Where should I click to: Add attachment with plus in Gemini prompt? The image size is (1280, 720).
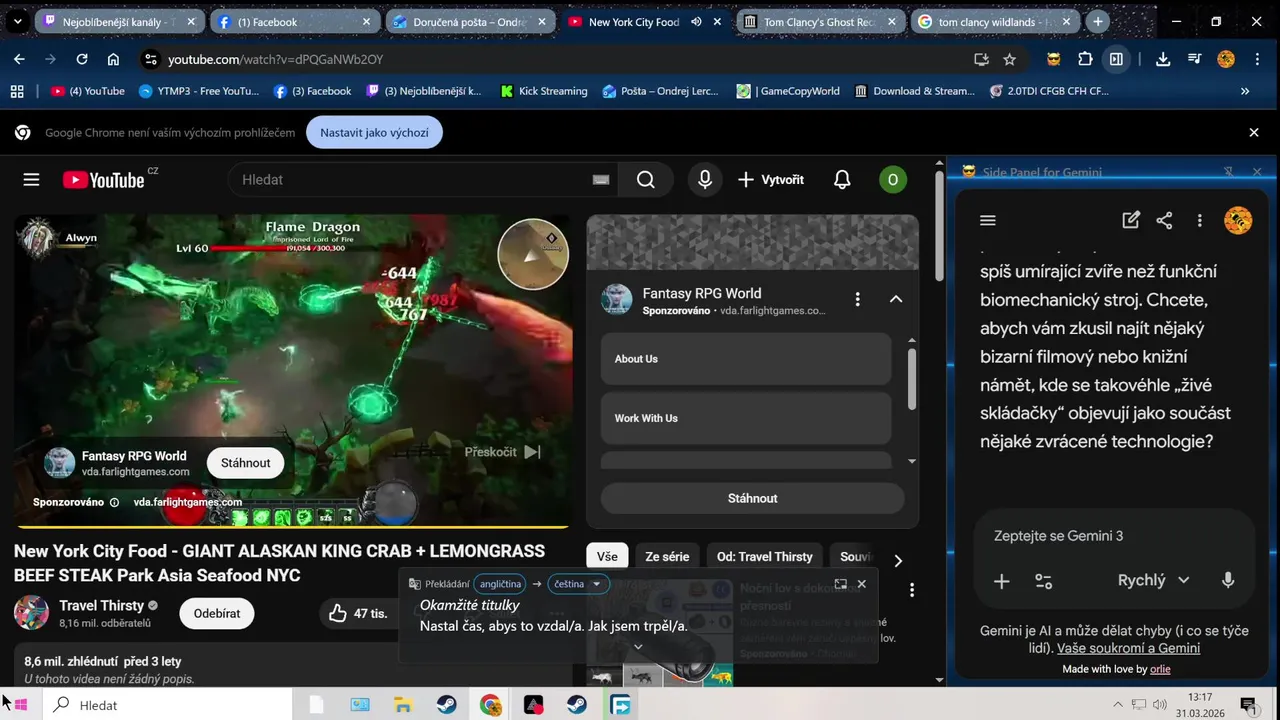point(1001,581)
